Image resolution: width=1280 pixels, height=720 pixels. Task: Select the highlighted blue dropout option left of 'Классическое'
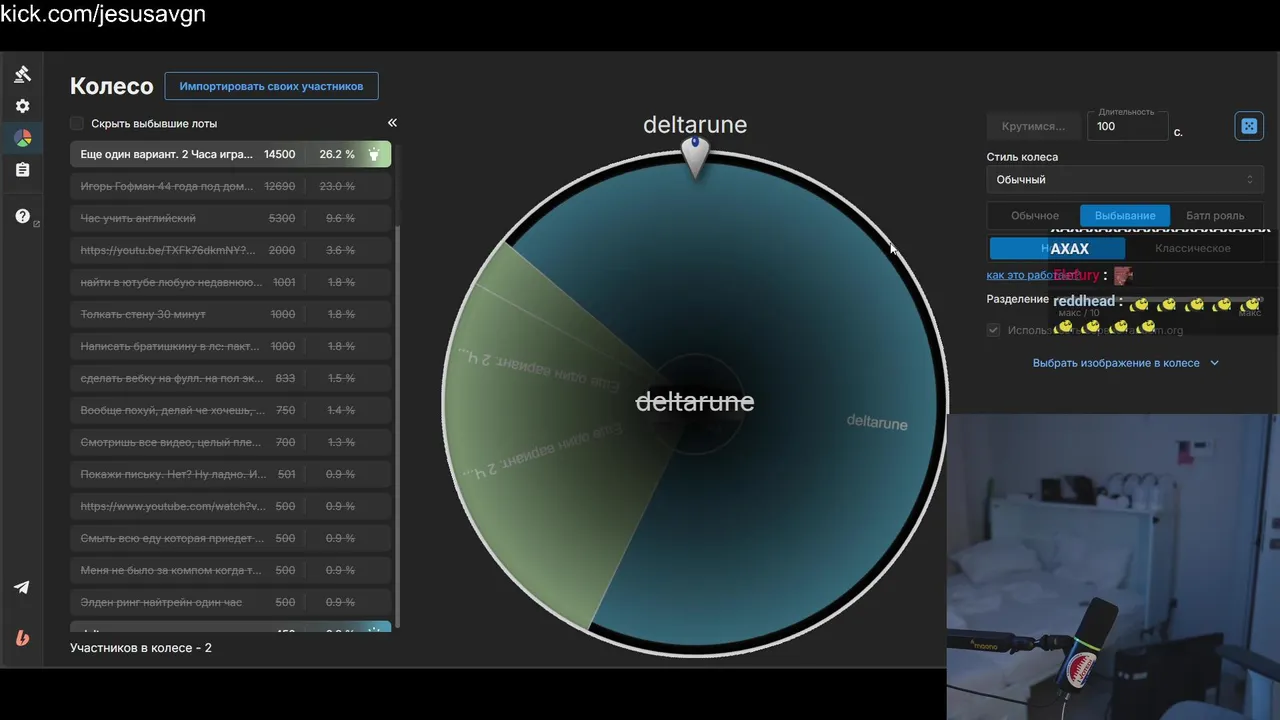click(1057, 248)
